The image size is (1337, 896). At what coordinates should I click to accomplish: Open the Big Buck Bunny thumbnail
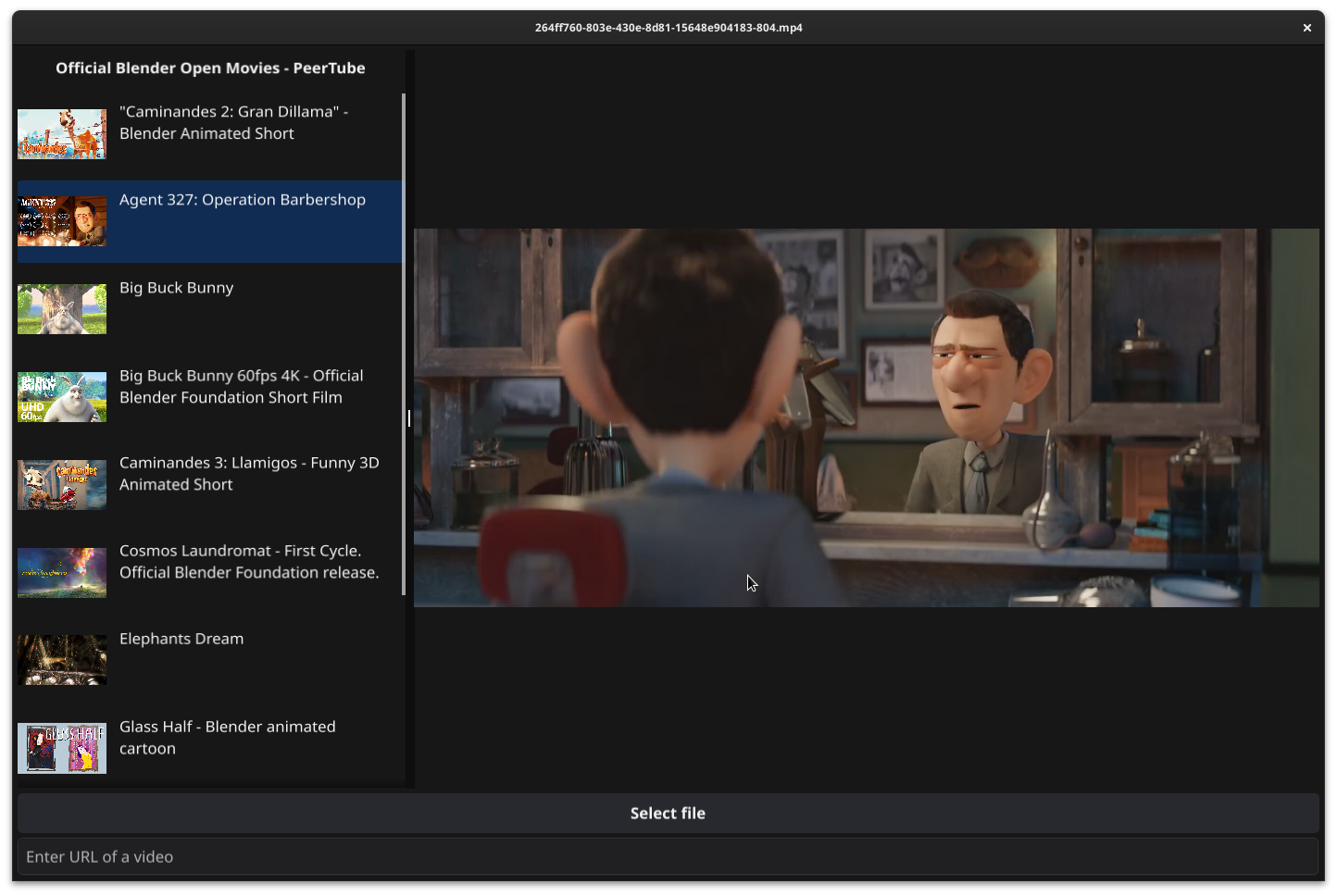pyautogui.click(x=62, y=309)
